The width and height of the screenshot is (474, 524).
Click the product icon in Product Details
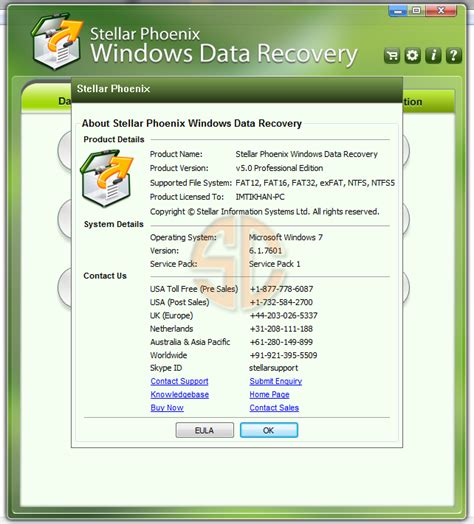click(106, 178)
